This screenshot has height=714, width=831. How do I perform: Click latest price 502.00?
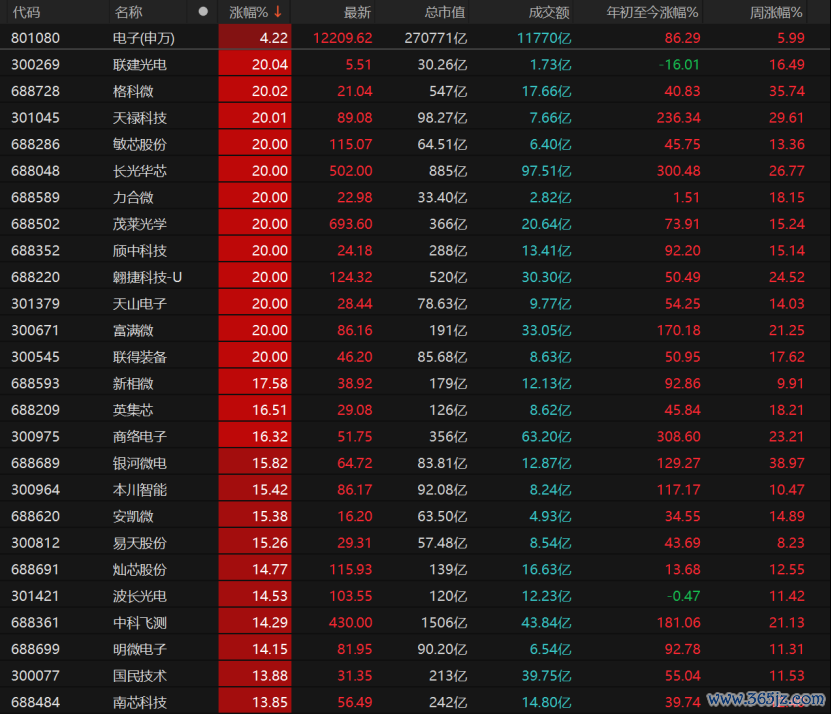click(350, 171)
